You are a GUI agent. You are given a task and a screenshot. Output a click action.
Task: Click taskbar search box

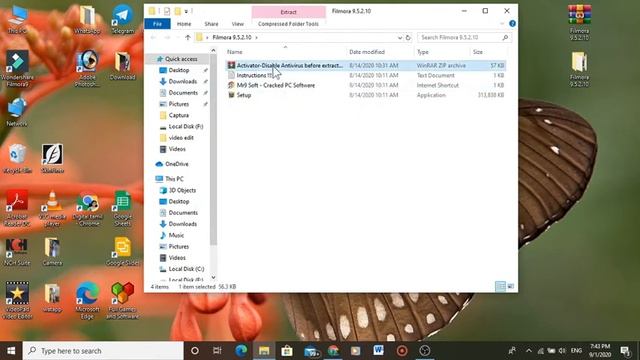103,351
